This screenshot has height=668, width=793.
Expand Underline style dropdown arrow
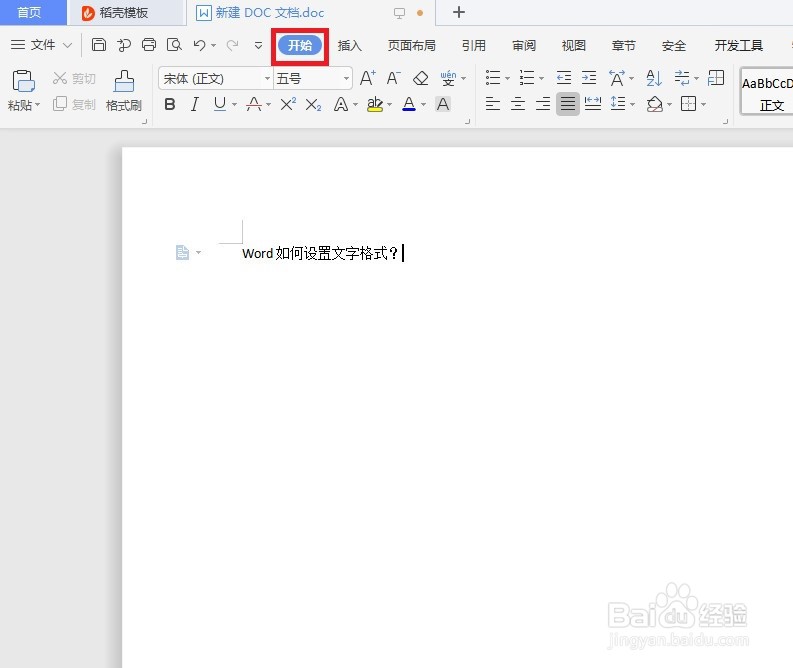234,105
